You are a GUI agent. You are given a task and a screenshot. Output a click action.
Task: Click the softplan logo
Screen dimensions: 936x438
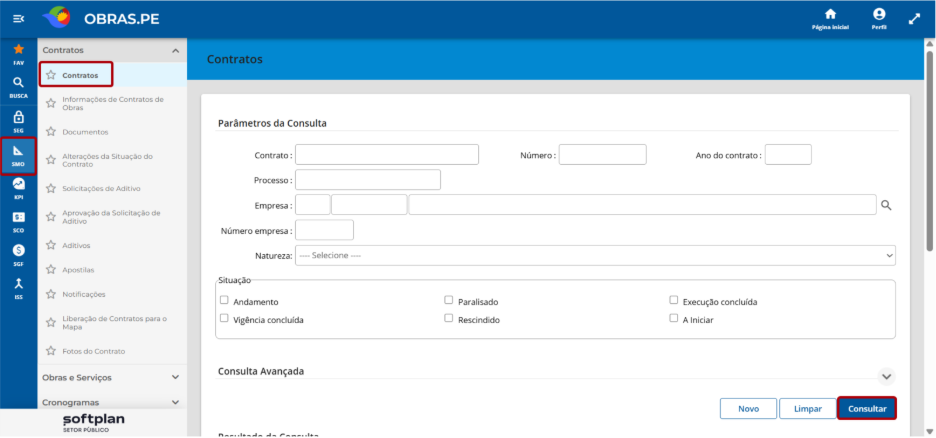[94, 422]
